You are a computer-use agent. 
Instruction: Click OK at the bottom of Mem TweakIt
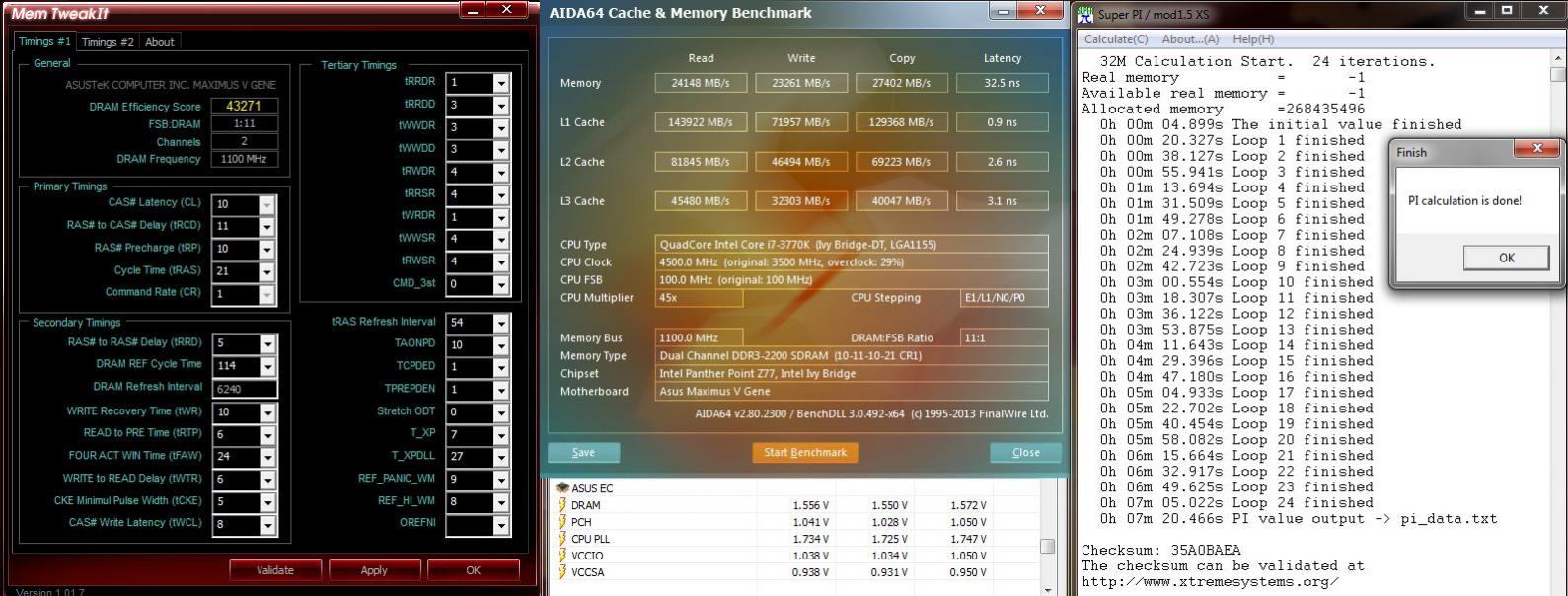coord(474,570)
